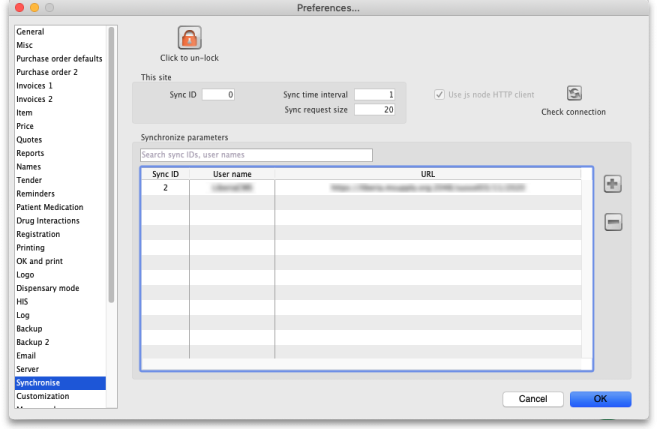Go to Dispensary mode preferences
Image resolution: width=657 pixels, height=429 pixels.
48,288
